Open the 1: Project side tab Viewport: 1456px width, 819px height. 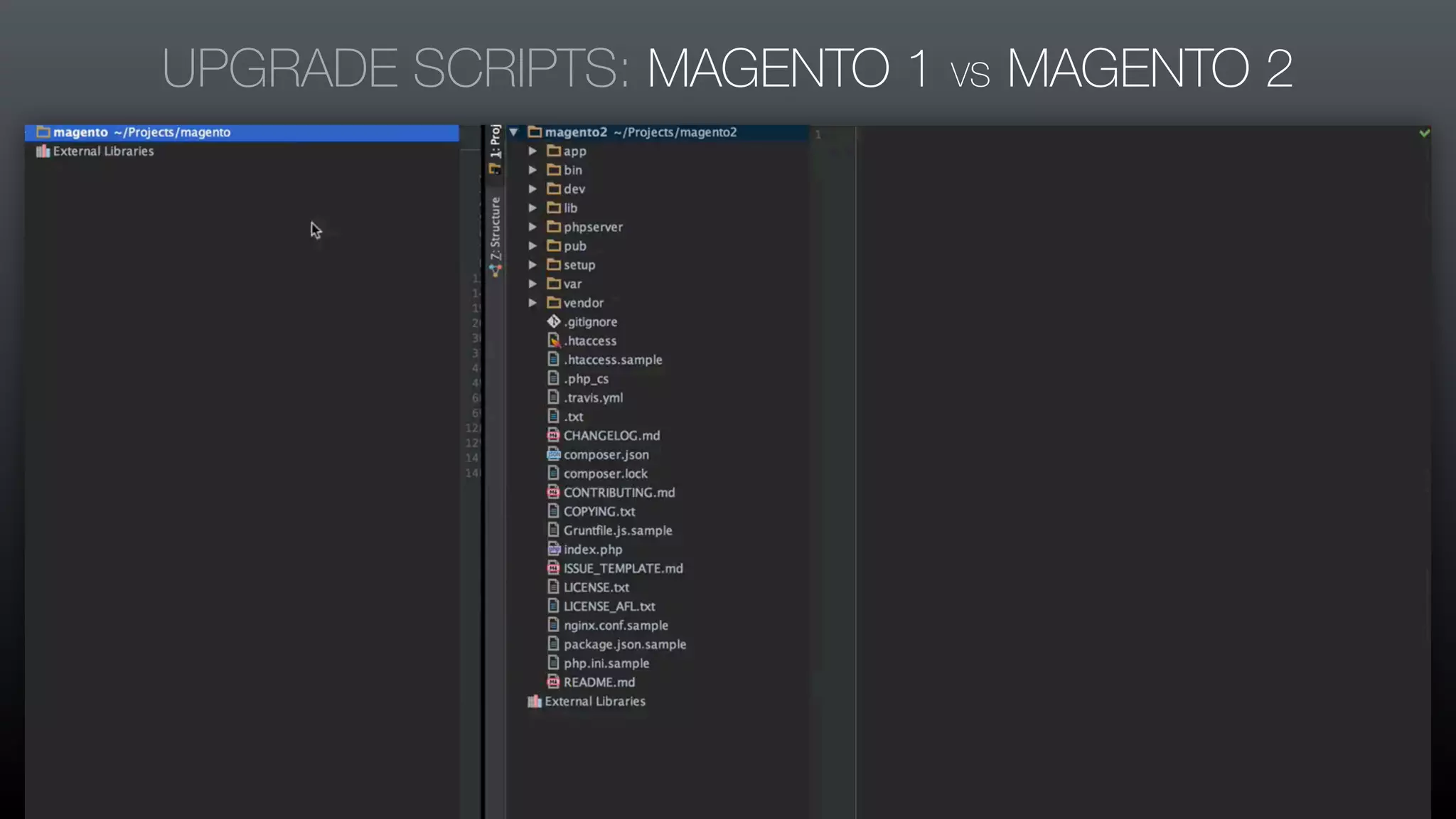[495, 149]
